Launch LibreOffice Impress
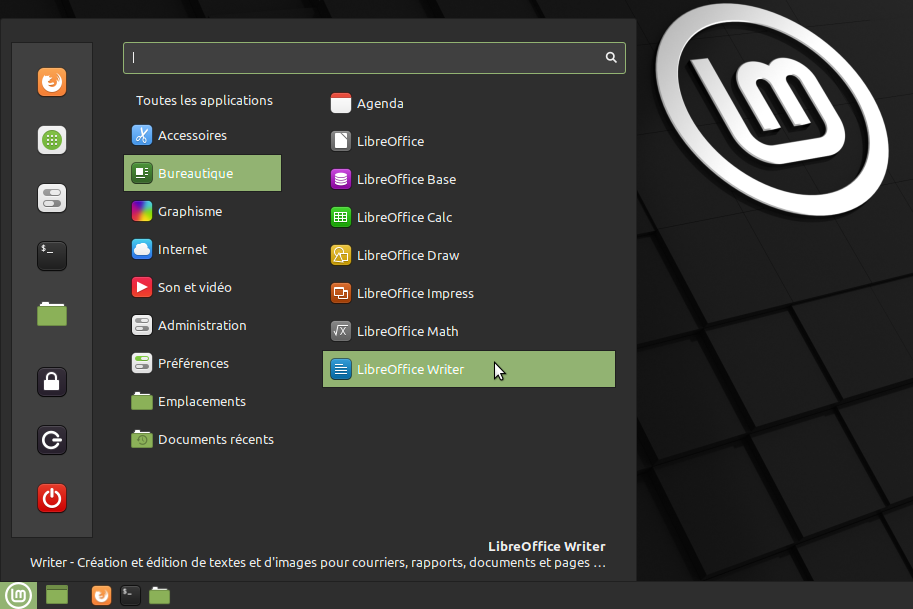913x609 pixels. pyautogui.click(x=415, y=293)
